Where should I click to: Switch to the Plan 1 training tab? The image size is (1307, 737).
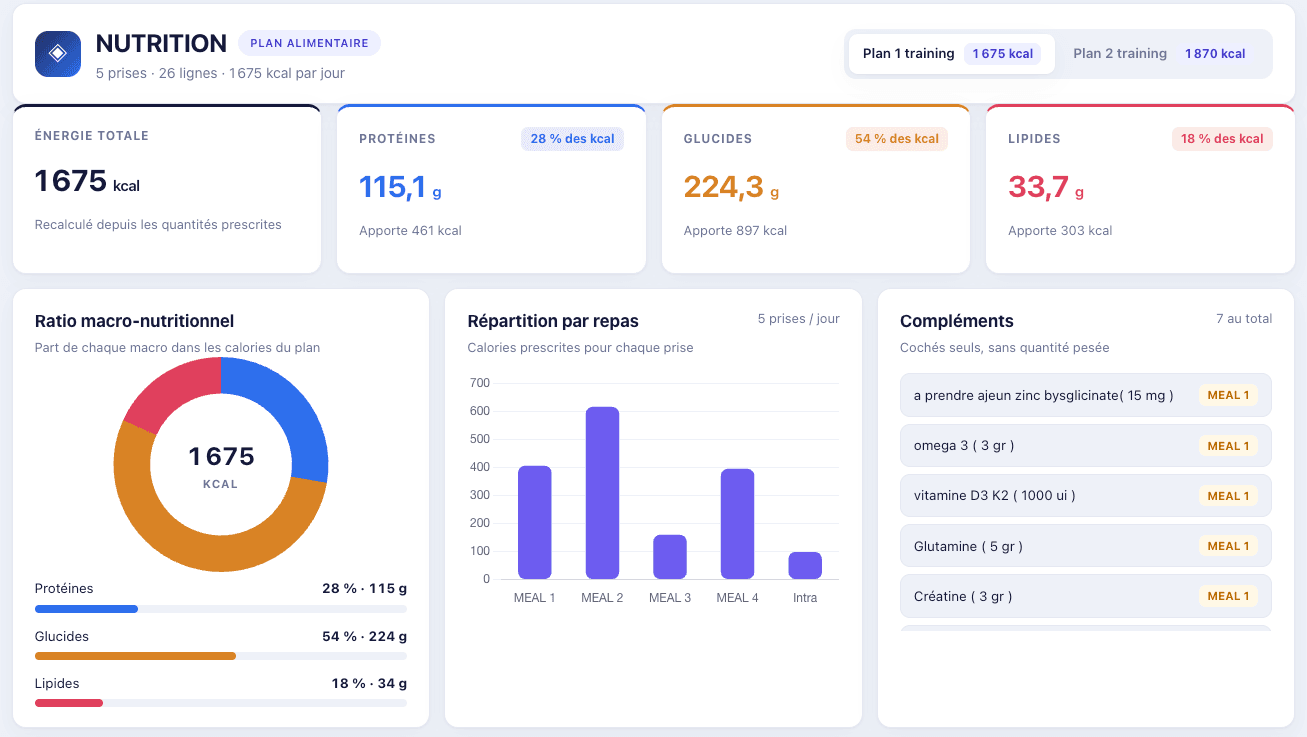[x=951, y=54]
